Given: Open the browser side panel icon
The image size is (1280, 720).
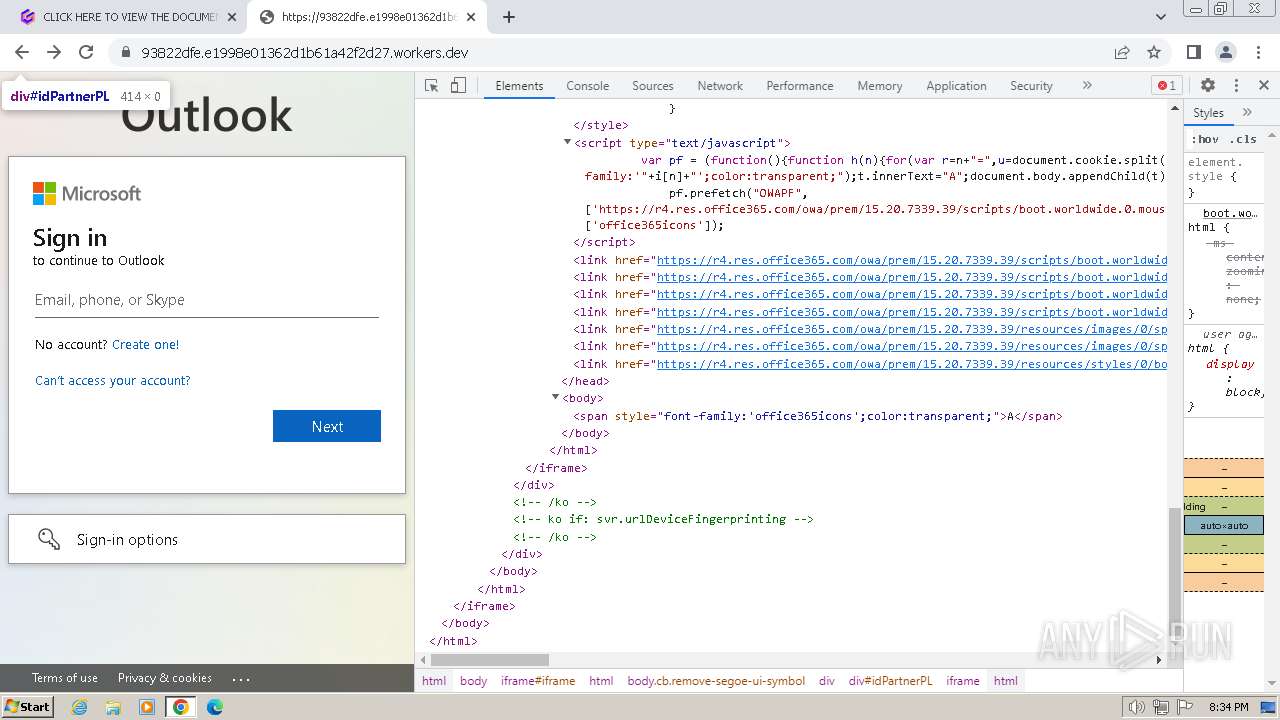Looking at the screenshot, I should tap(1193, 52).
